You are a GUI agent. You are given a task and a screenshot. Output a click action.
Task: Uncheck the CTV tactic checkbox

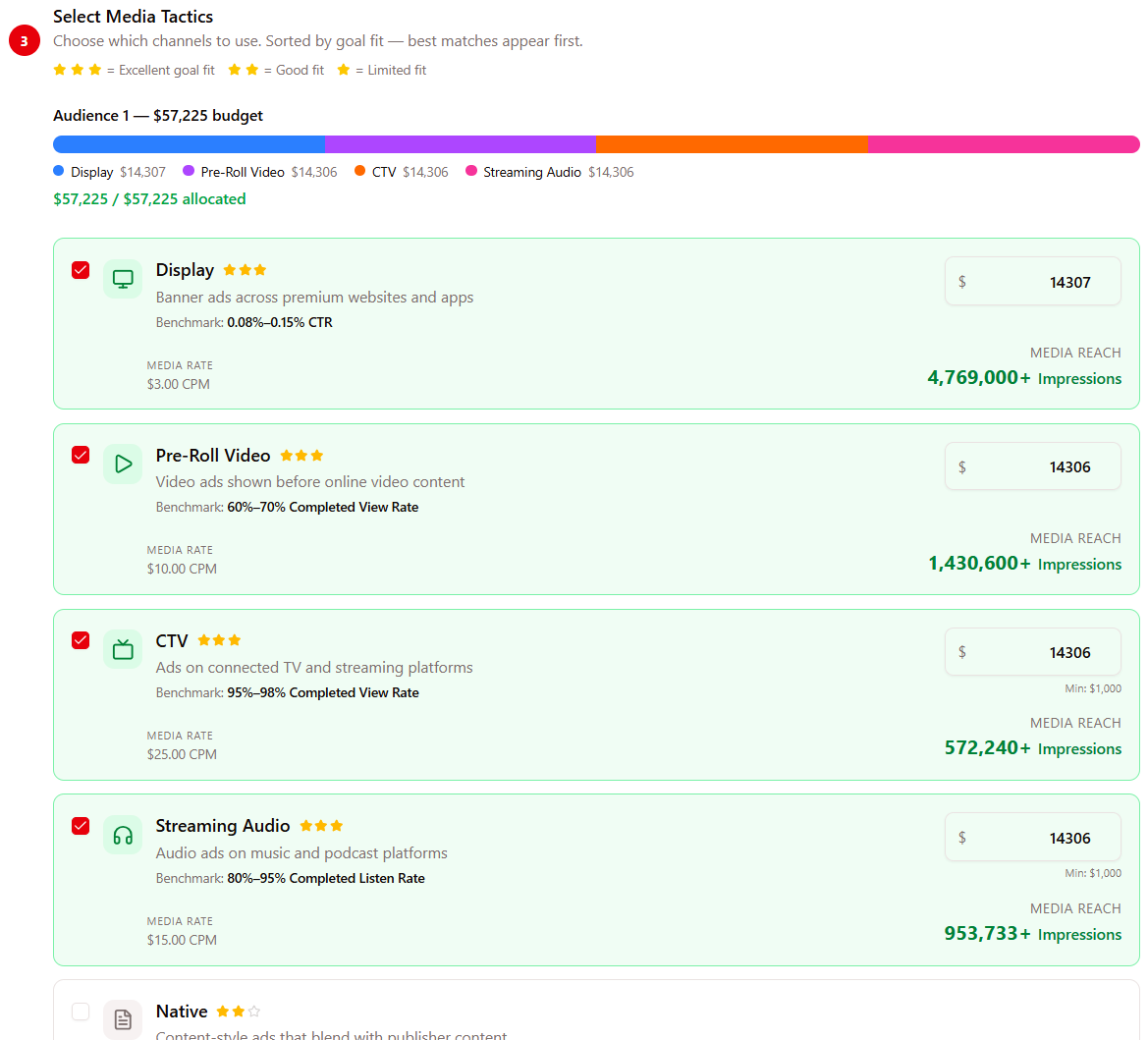point(81,640)
